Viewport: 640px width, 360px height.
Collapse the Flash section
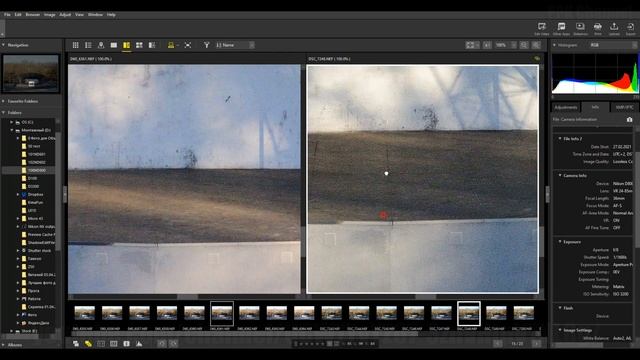[560, 308]
